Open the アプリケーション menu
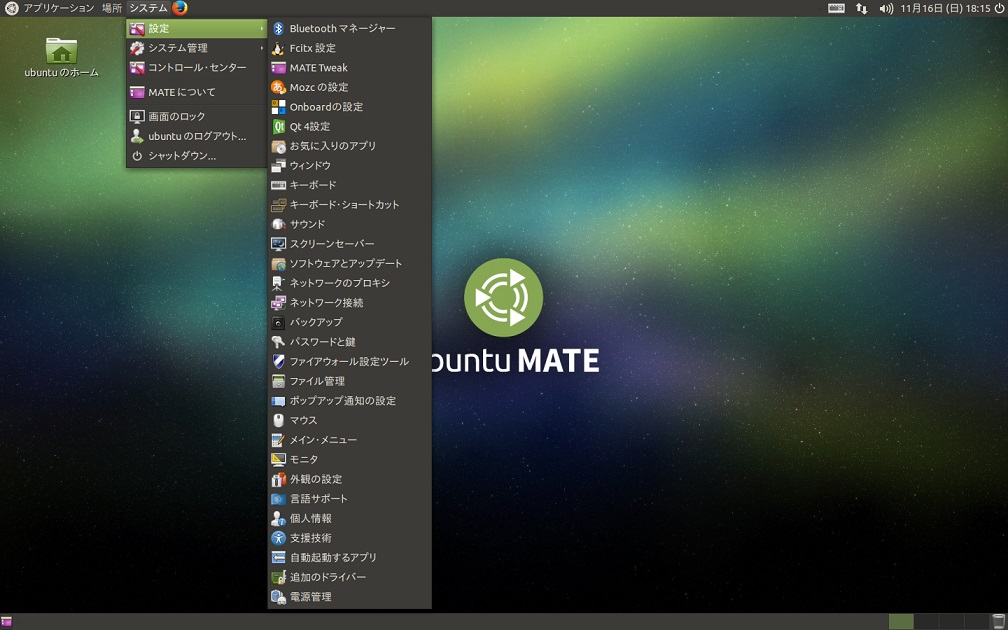The height and width of the screenshot is (630, 1008). [x=58, y=8]
